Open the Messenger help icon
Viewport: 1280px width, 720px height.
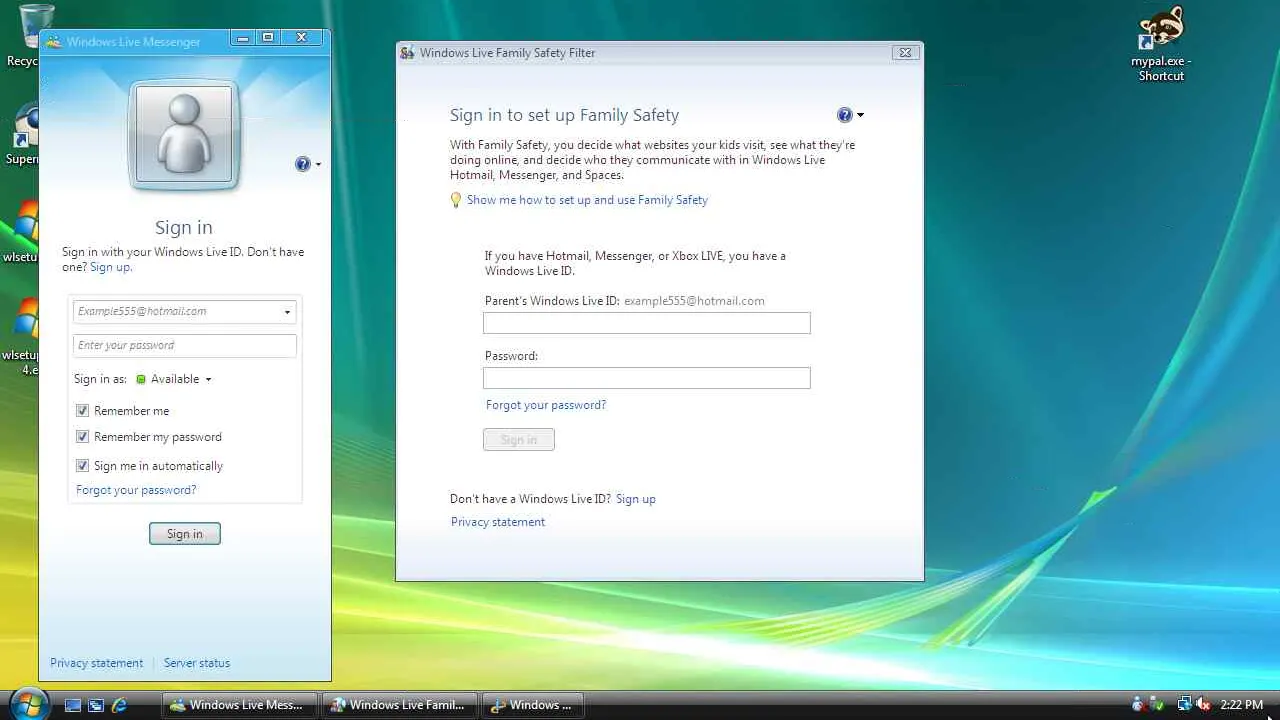pyautogui.click(x=303, y=164)
